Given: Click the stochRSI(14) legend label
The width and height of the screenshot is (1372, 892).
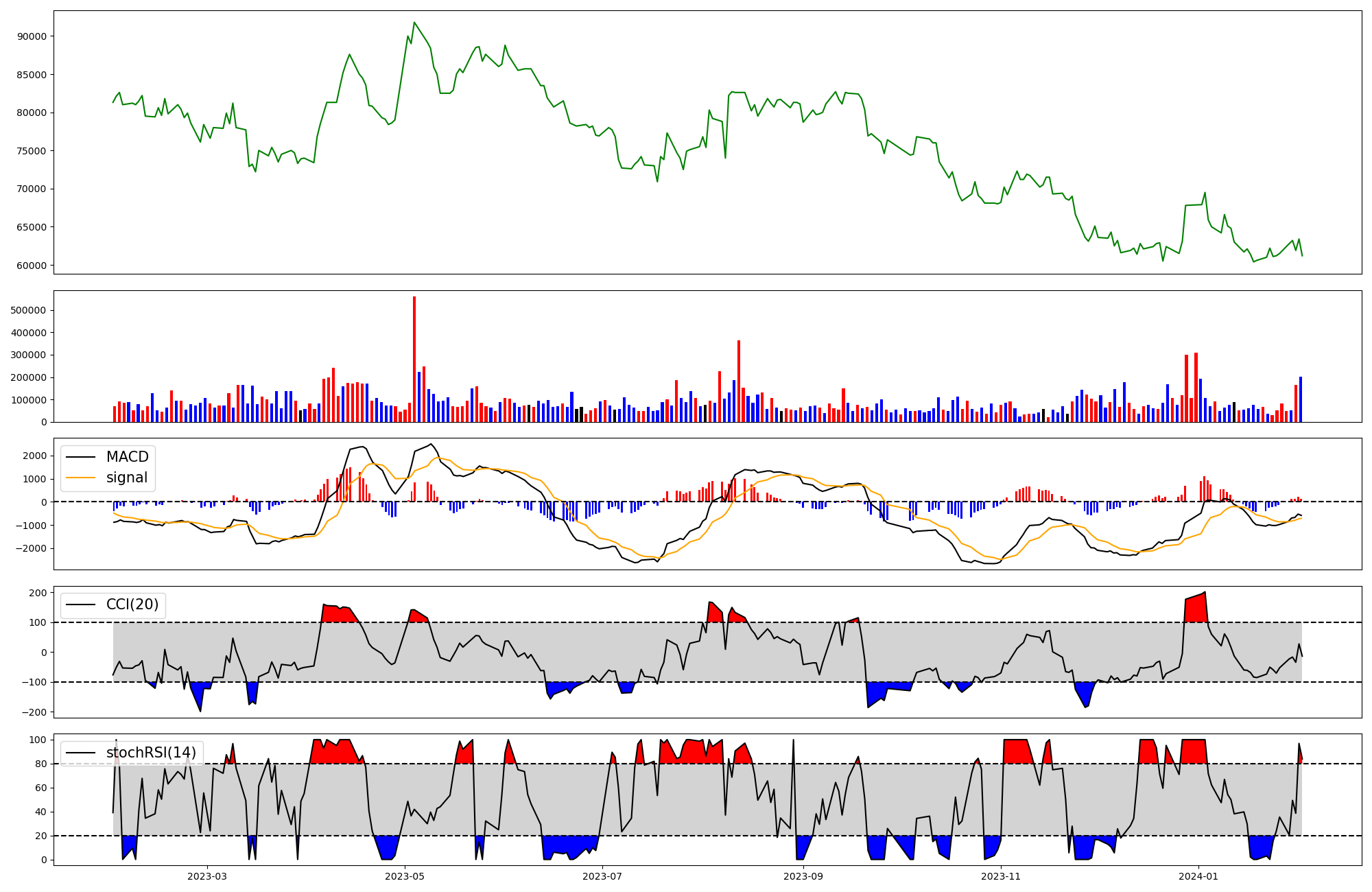Looking at the screenshot, I should click(151, 753).
